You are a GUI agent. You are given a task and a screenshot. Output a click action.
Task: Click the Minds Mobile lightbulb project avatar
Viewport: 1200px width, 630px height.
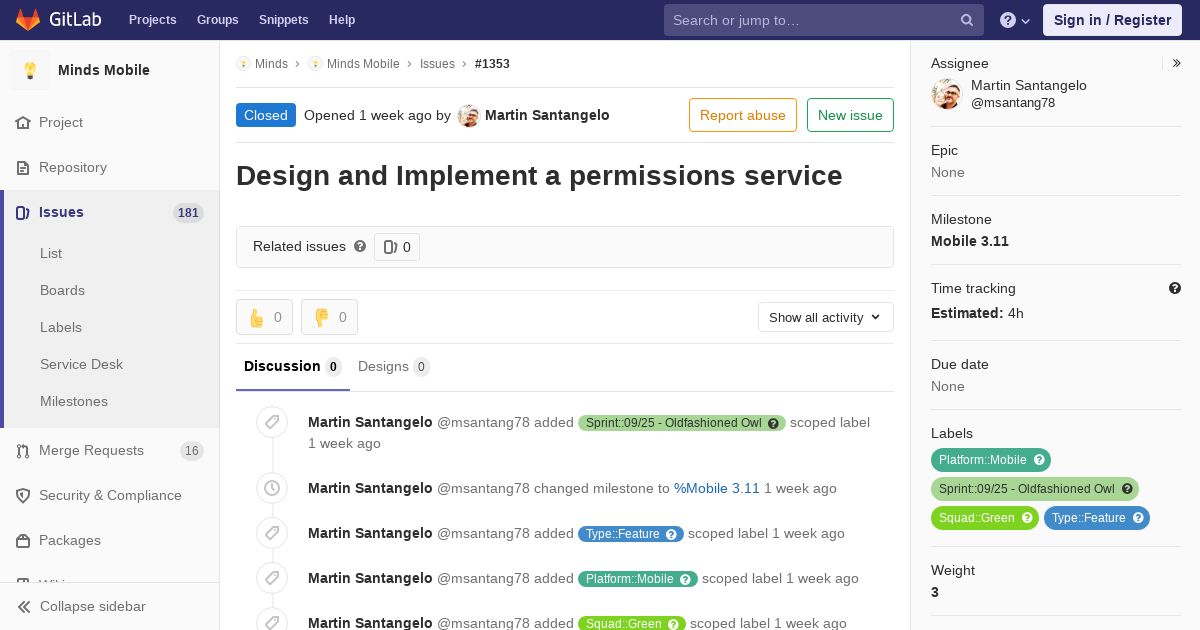tap(30, 70)
